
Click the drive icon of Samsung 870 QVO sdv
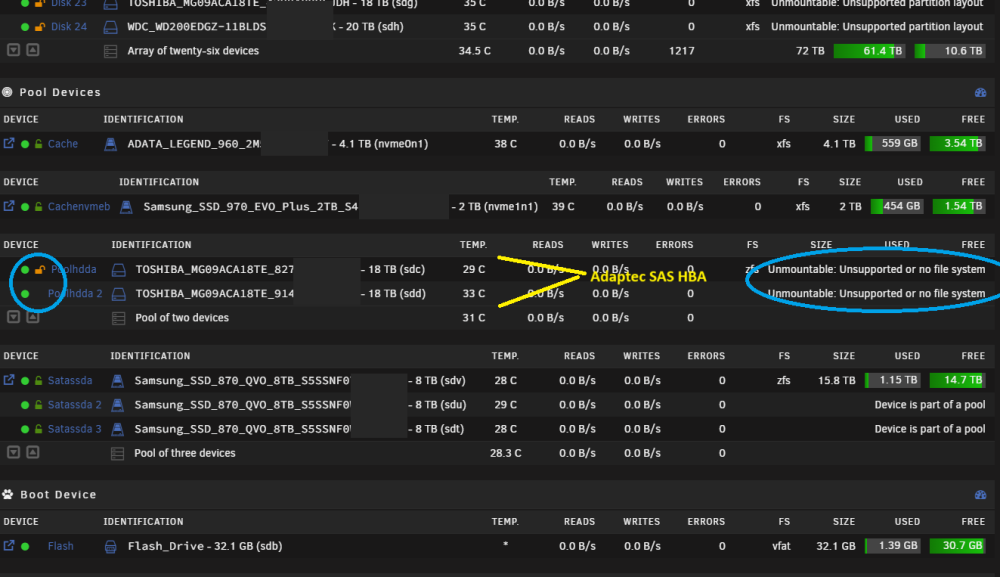tap(117, 381)
